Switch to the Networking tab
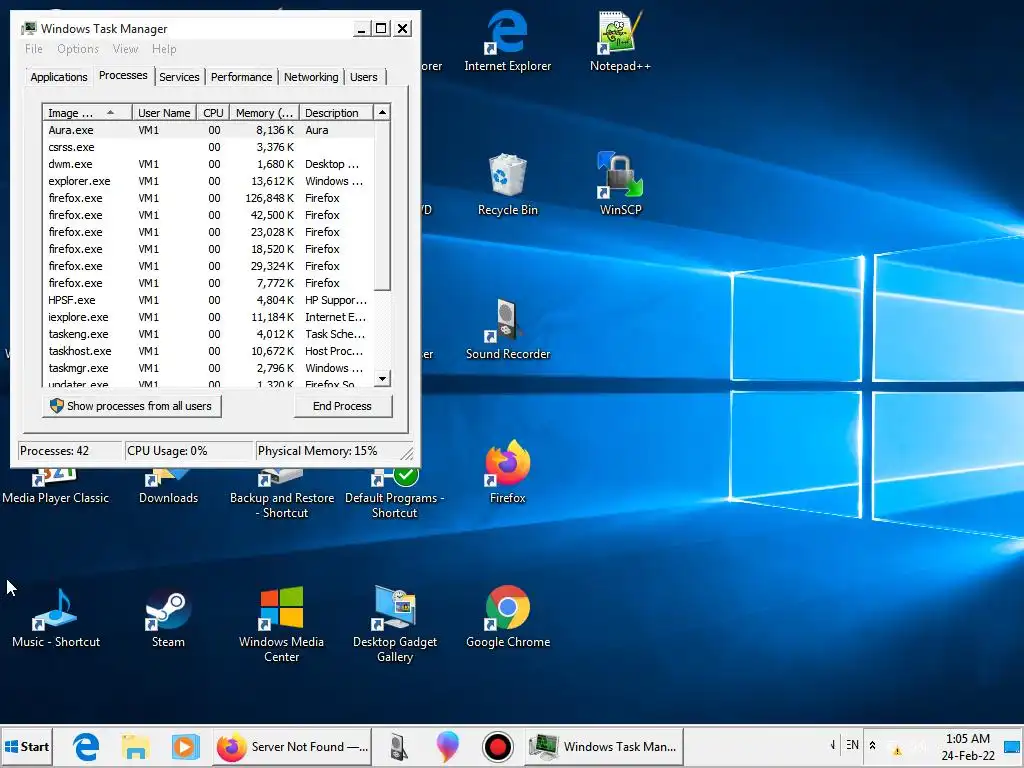This screenshot has height=768, width=1024. (311, 77)
